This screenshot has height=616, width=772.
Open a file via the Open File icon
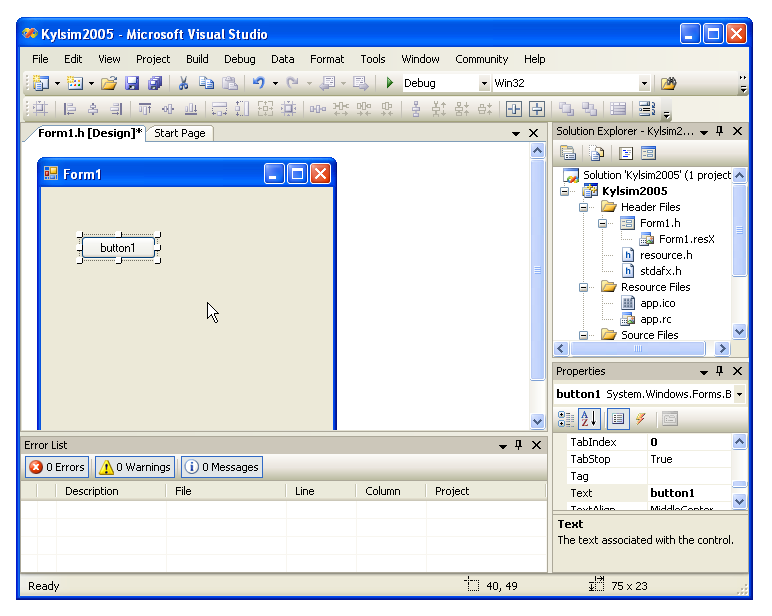pyautogui.click(x=109, y=83)
